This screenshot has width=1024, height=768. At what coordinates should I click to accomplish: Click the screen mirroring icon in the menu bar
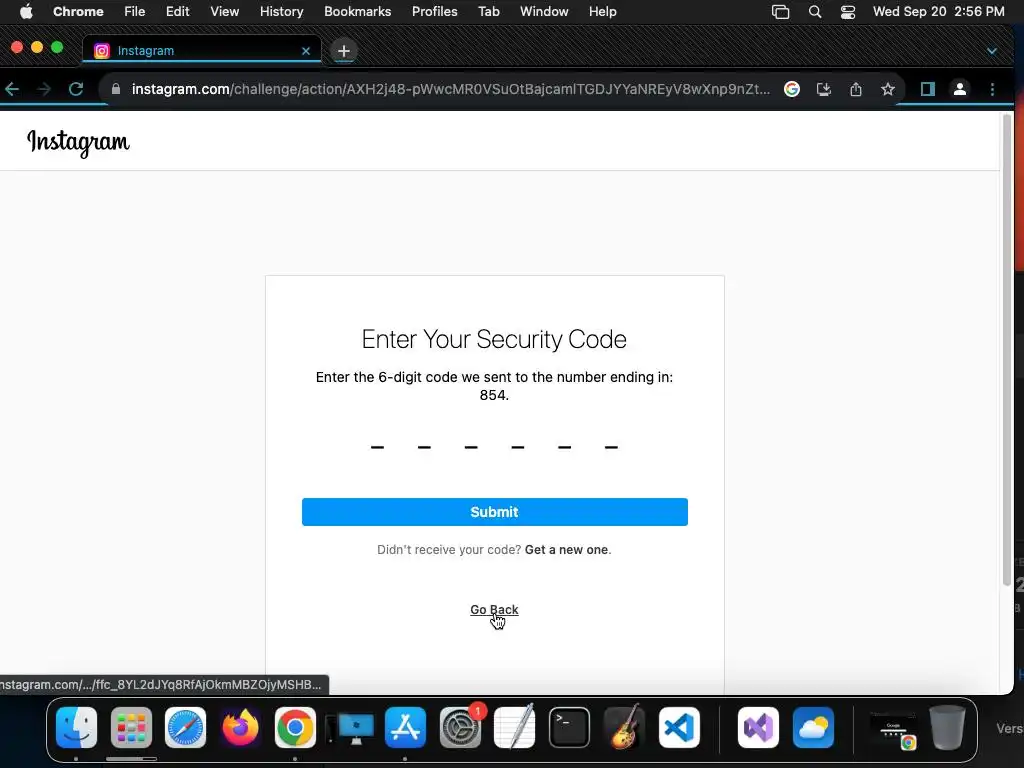point(780,11)
